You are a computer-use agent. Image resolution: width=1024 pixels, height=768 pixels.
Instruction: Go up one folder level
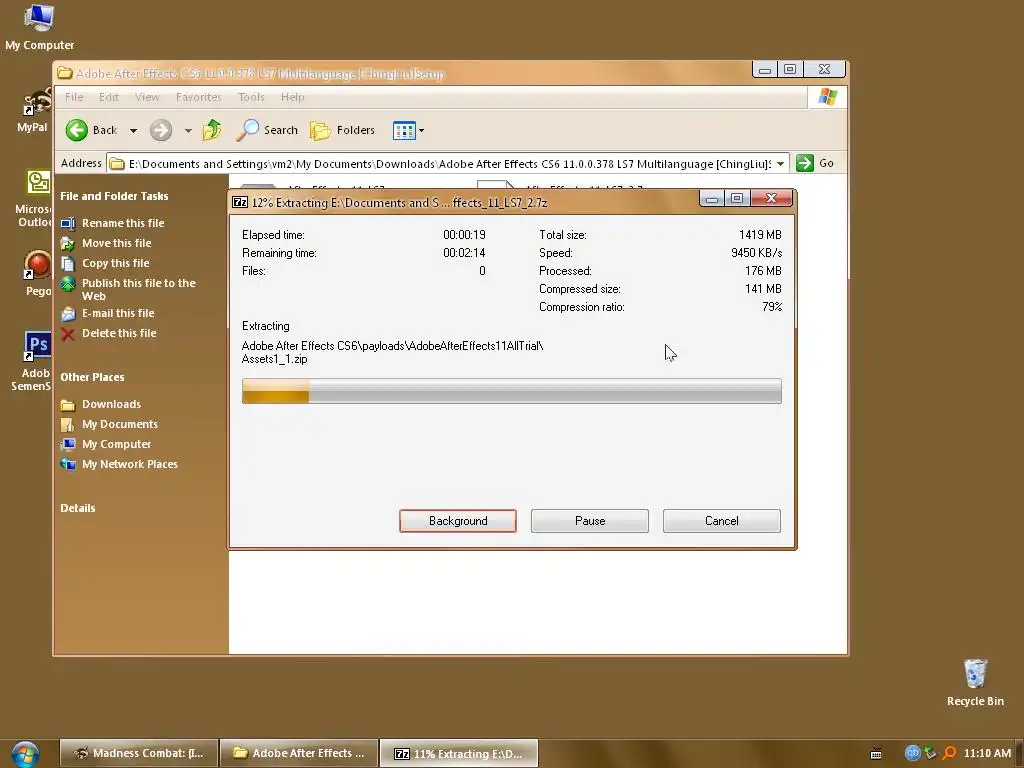coord(212,130)
